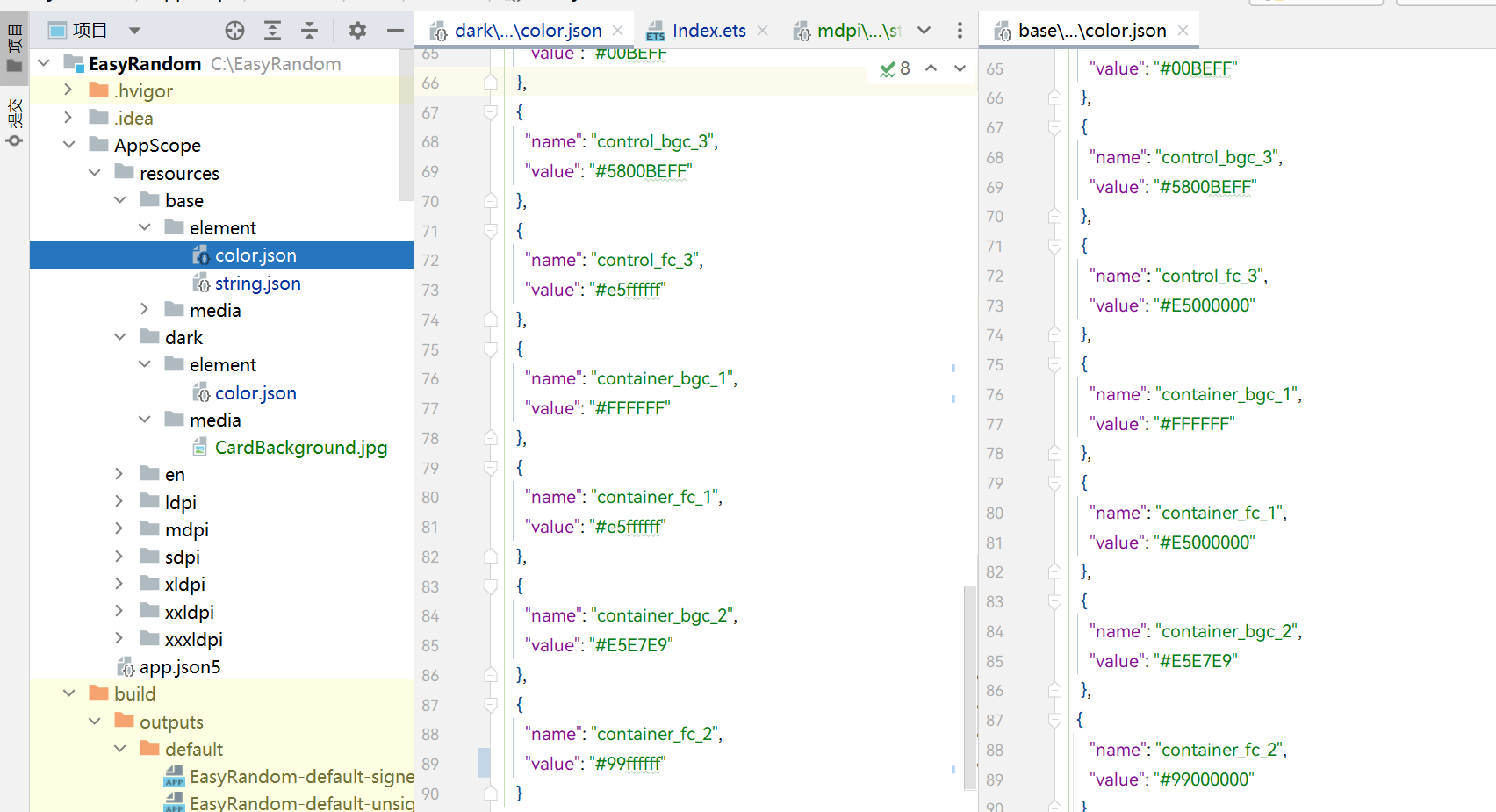Screen dimensions: 1496x812
Task: Open the vertical Project tool window tab
Action: (14, 49)
